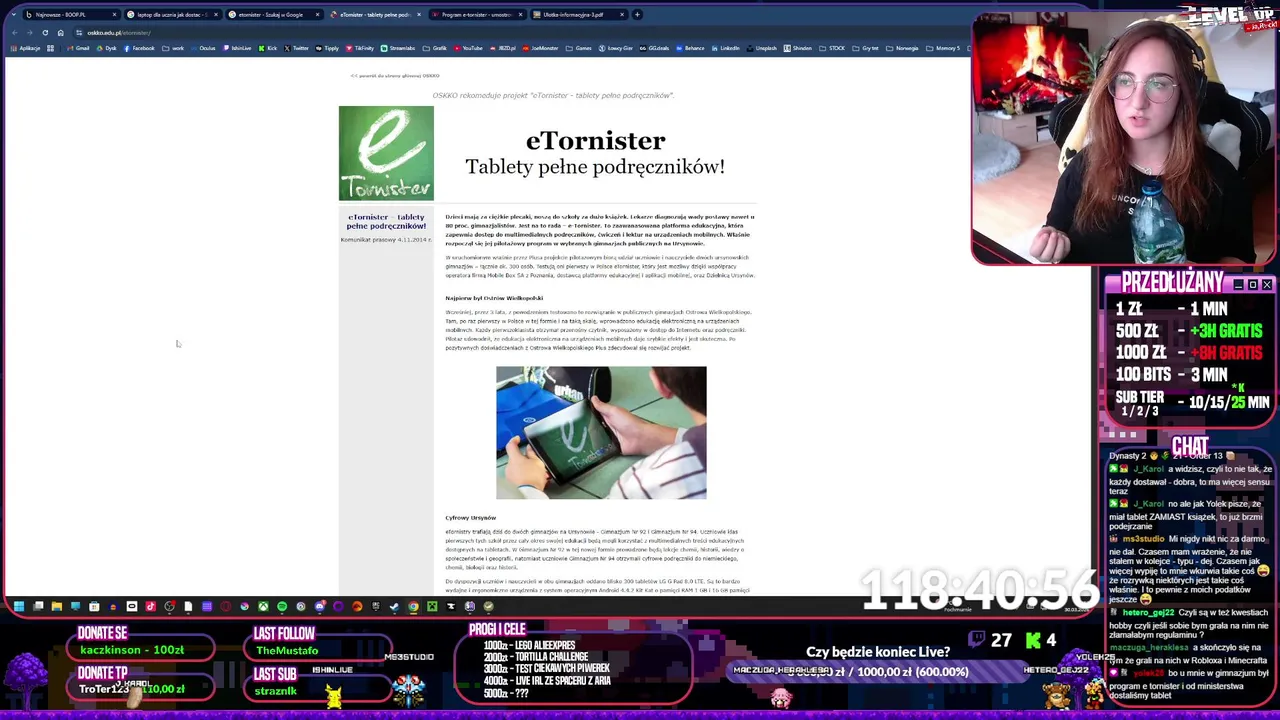Open the tab search dropdown arrow
1280x720 pixels.
coord(13,14)
